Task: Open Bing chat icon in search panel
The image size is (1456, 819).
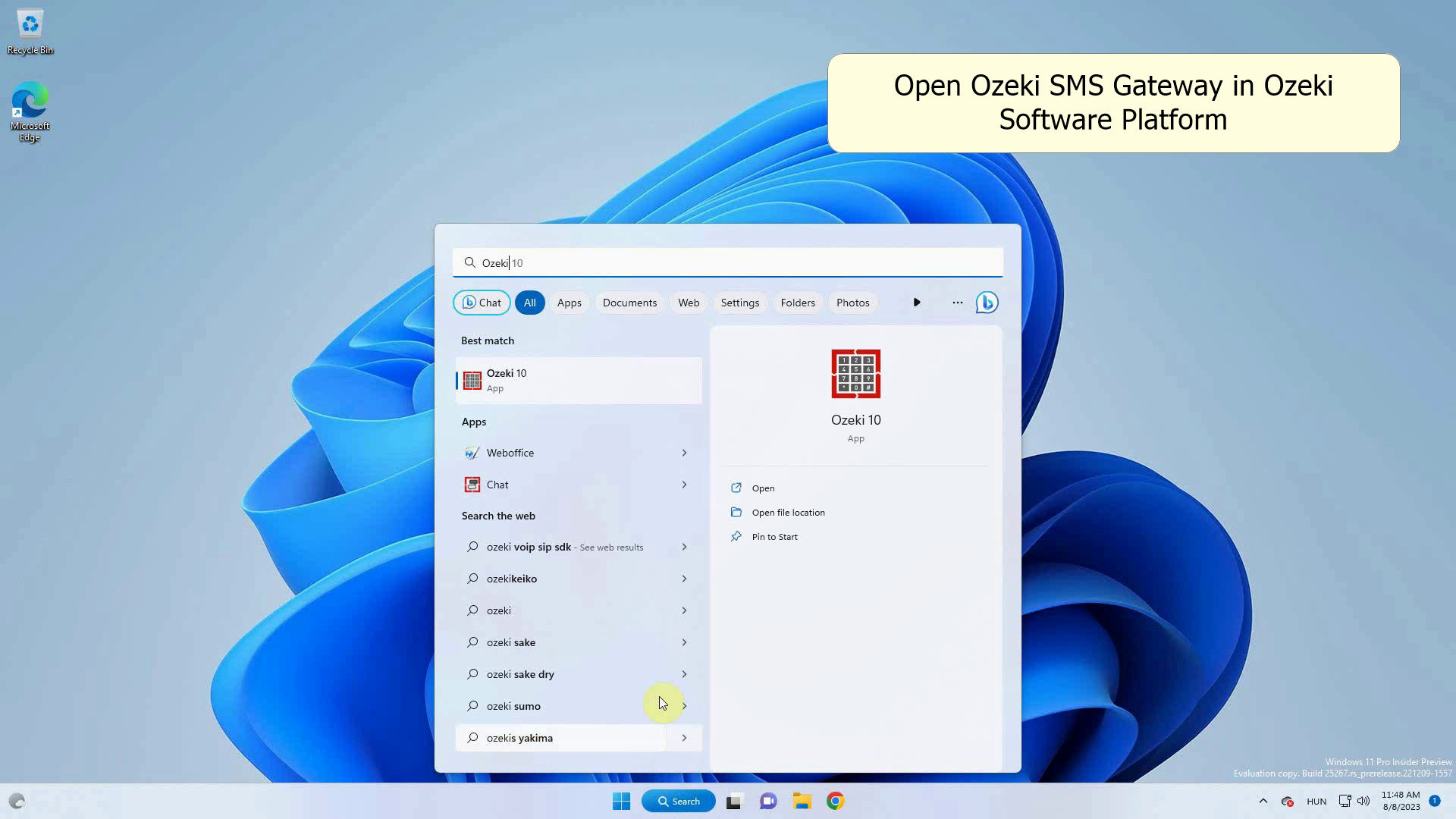Action: [987, 303]
